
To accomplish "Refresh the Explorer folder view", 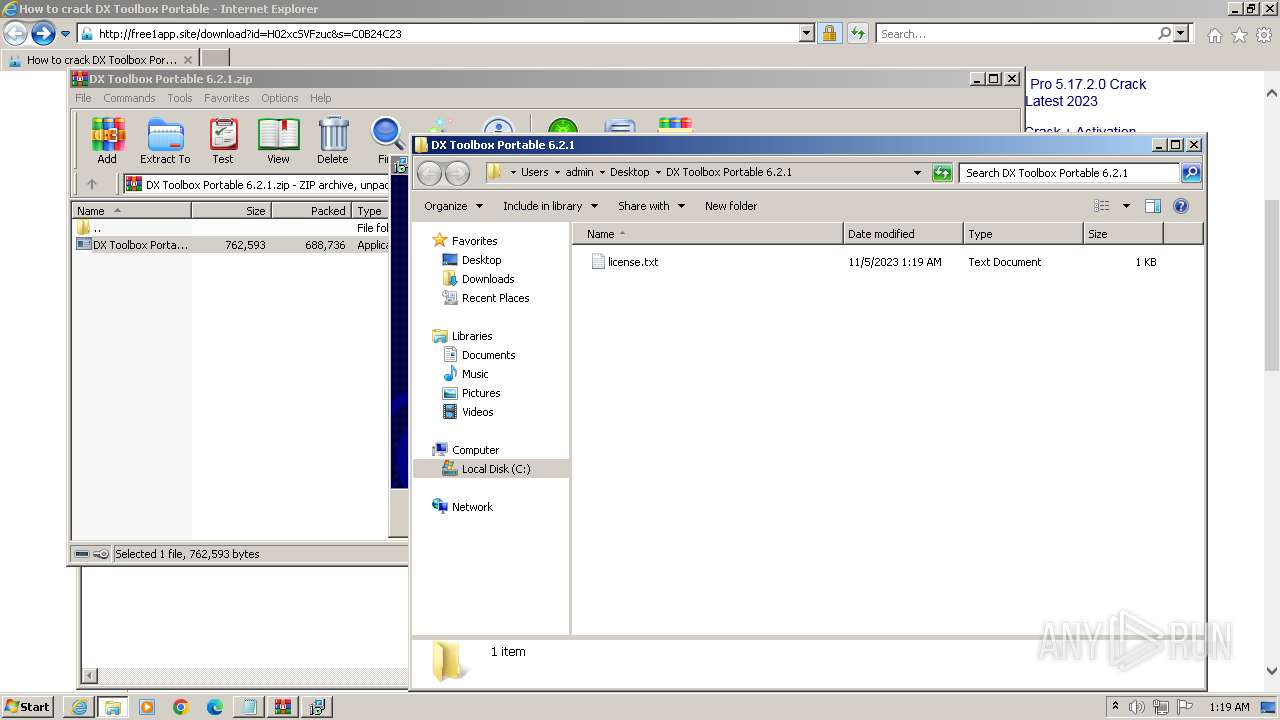I will [942, 173].
